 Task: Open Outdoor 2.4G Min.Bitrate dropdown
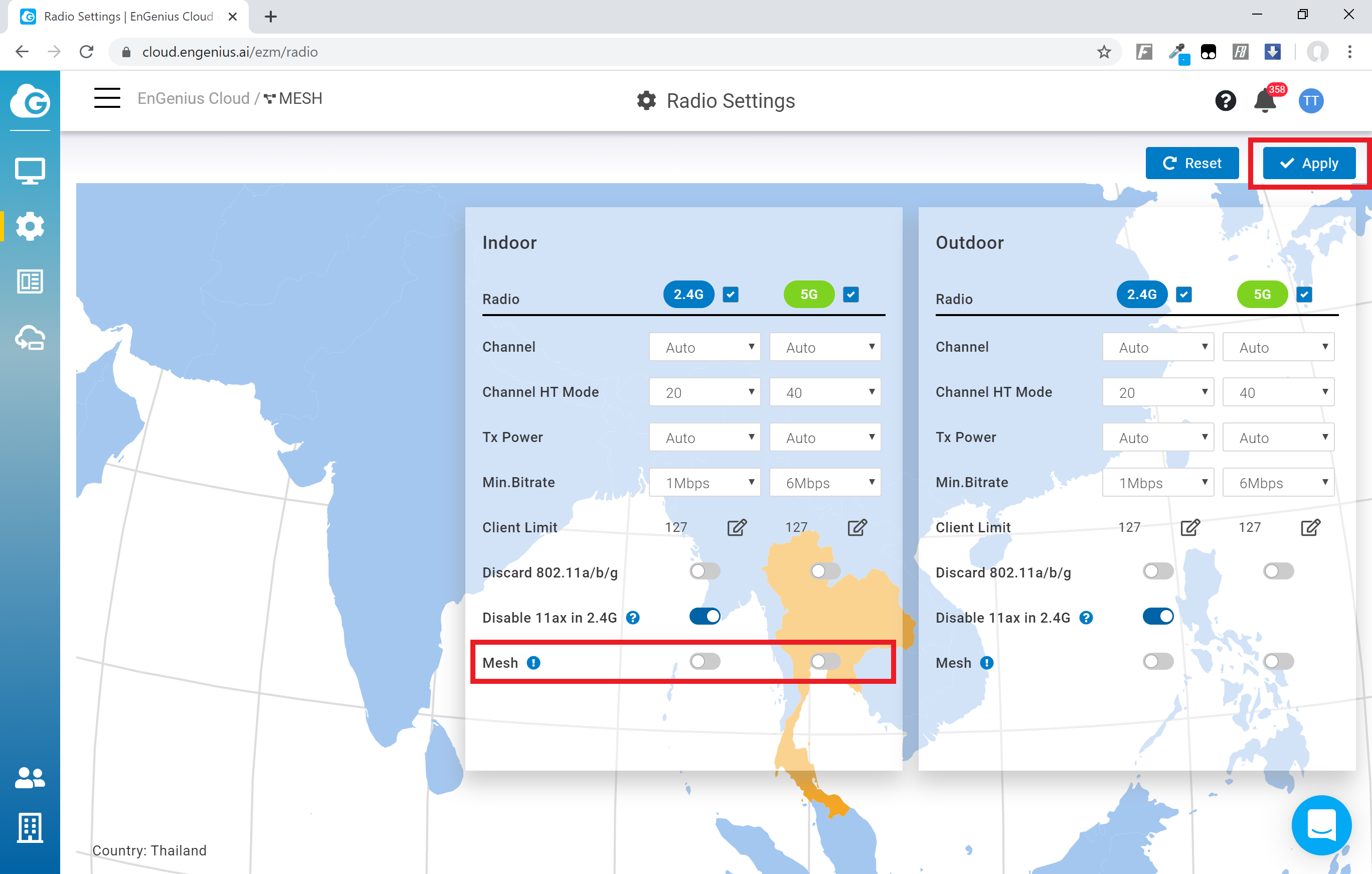[1158, 482]
